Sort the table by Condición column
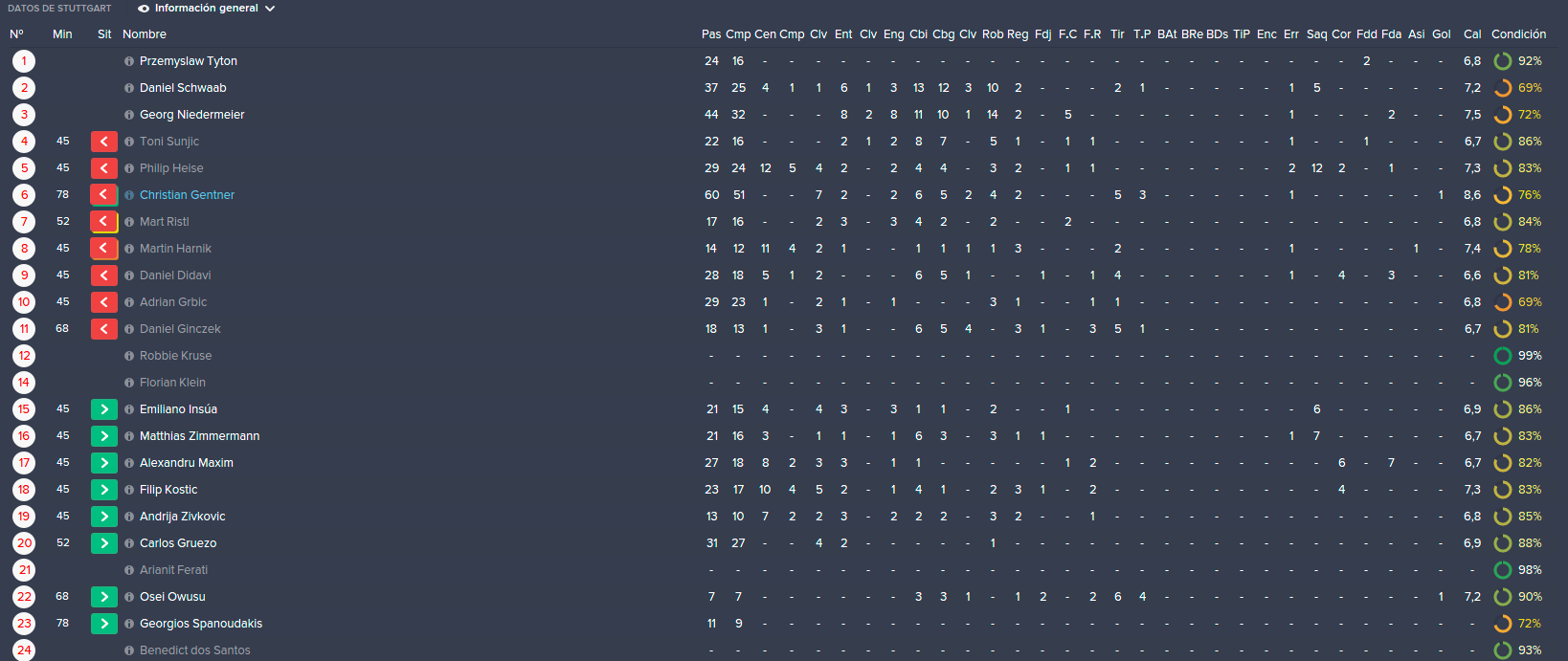This screenshot has width=1568, height=661. [1518, 34]
